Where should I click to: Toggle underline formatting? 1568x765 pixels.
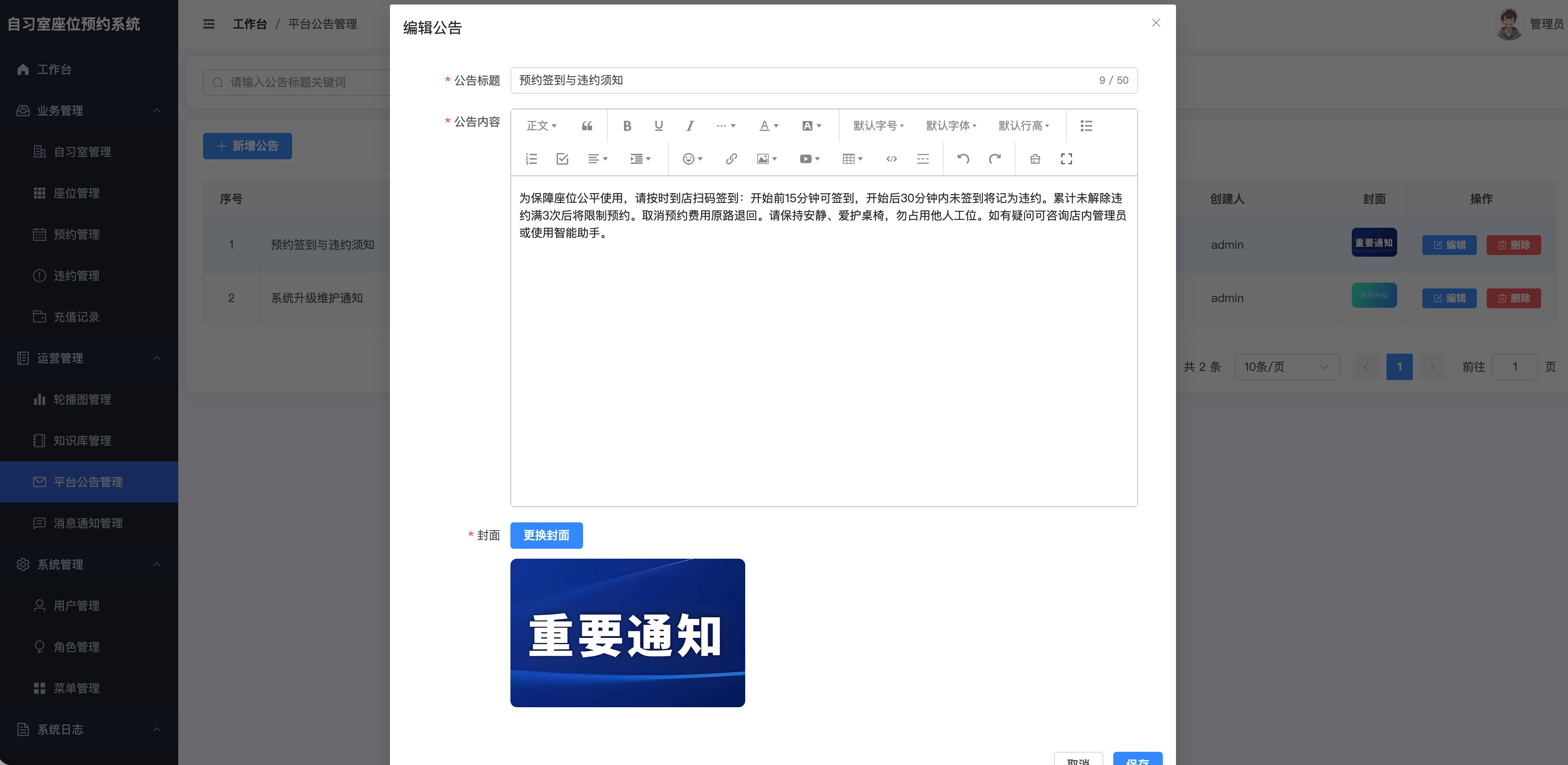point(659,126)
